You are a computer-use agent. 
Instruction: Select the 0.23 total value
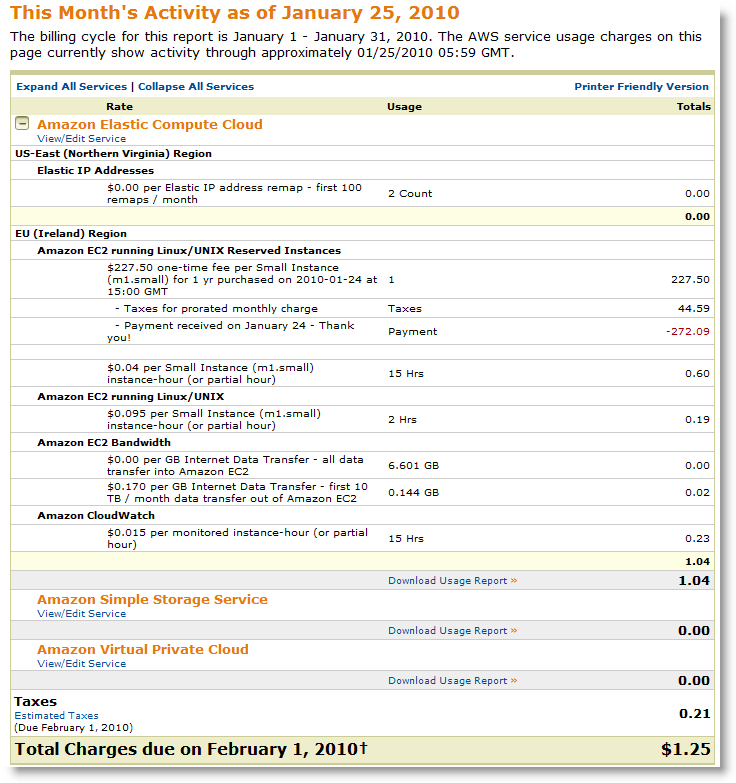point(697,538)
